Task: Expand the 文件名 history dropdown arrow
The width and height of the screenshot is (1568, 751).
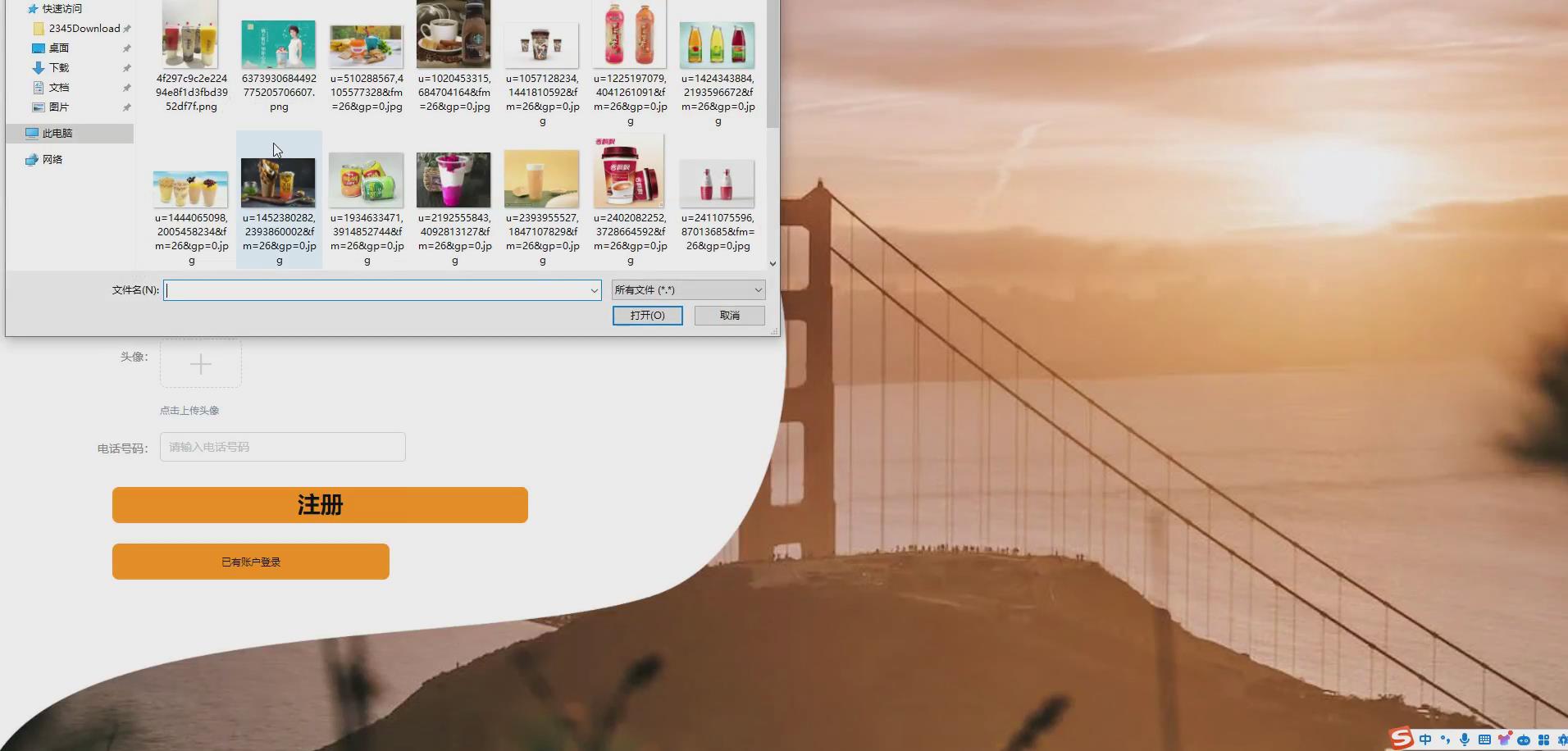Action: pos(595,290)
